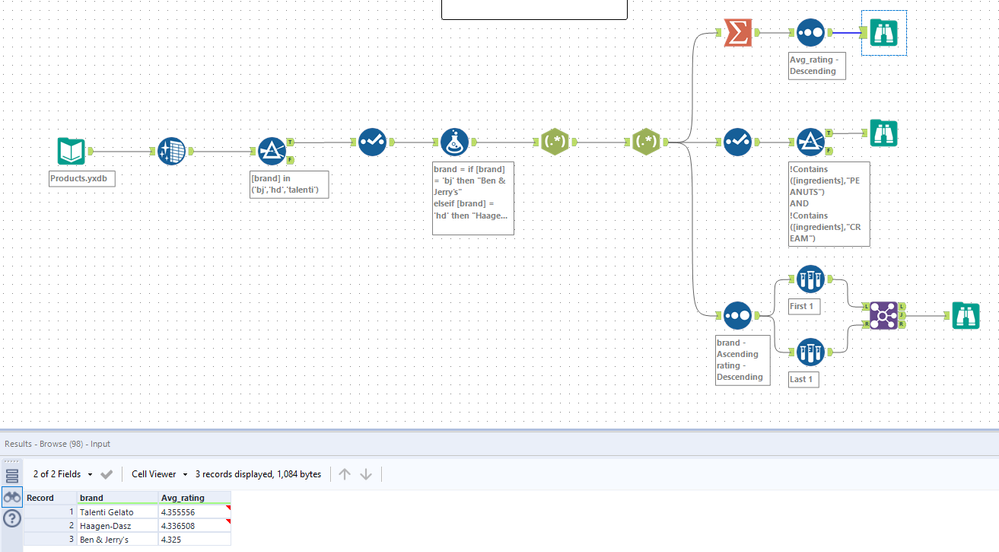Click the move down arrow in results

(366, 474)
